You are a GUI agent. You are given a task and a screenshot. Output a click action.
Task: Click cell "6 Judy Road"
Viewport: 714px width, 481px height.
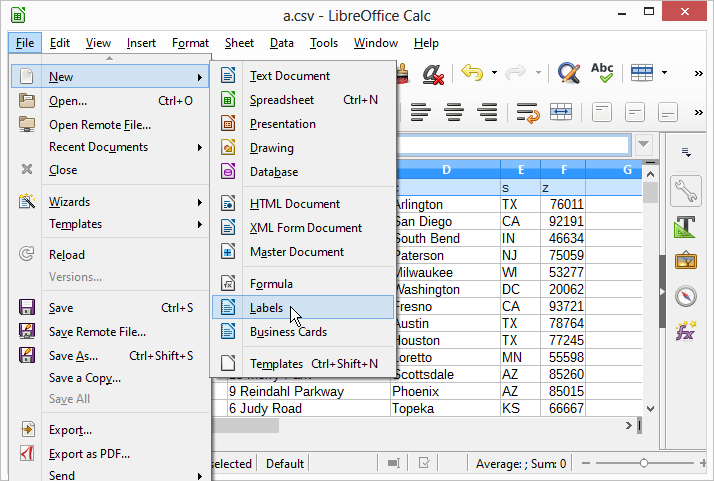(x=309, y=408)
